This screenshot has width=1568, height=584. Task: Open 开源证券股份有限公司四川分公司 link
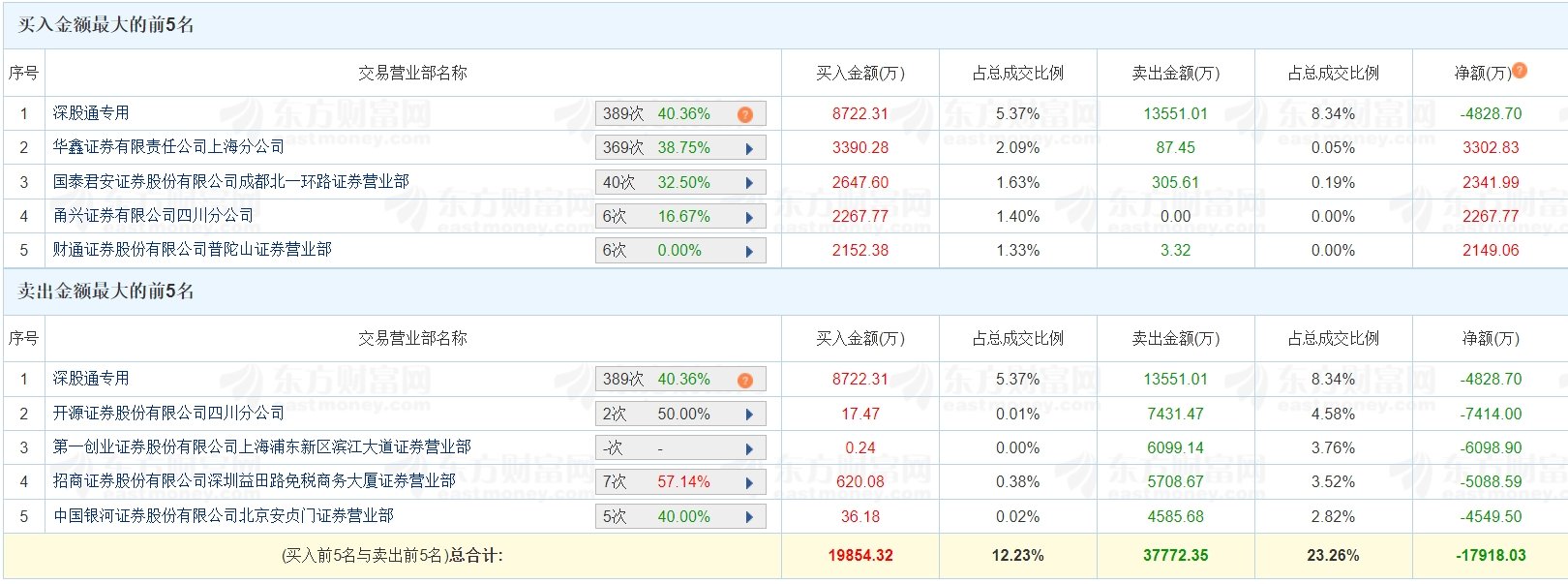(x=168, y=413)
